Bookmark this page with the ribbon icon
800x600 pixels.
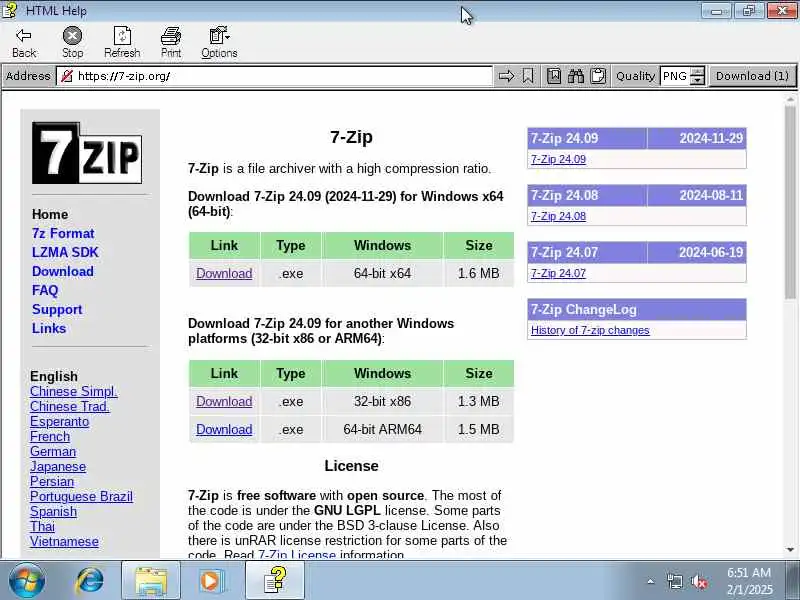(528, 76)
